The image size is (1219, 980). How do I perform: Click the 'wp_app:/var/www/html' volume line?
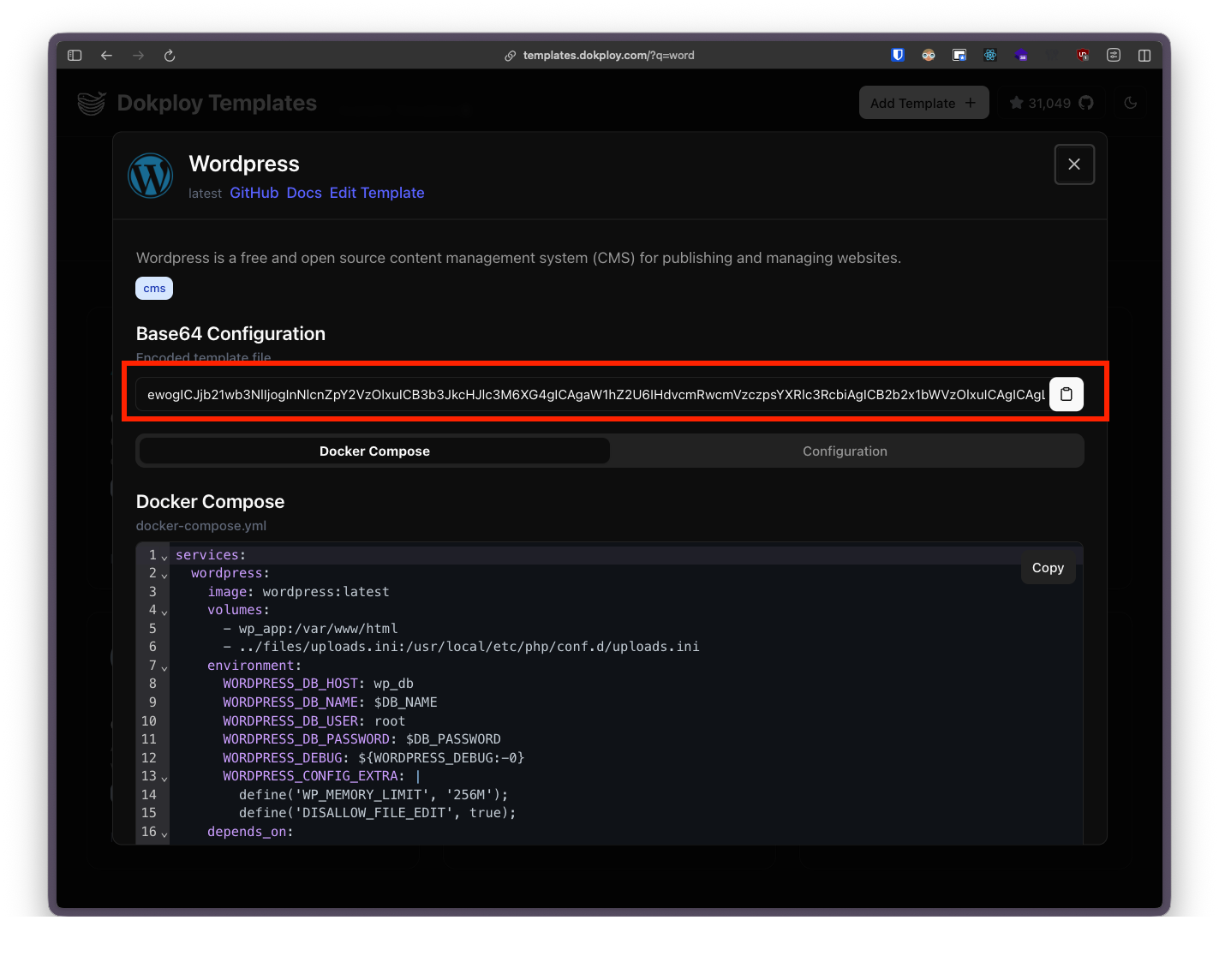tap(310, 629)
